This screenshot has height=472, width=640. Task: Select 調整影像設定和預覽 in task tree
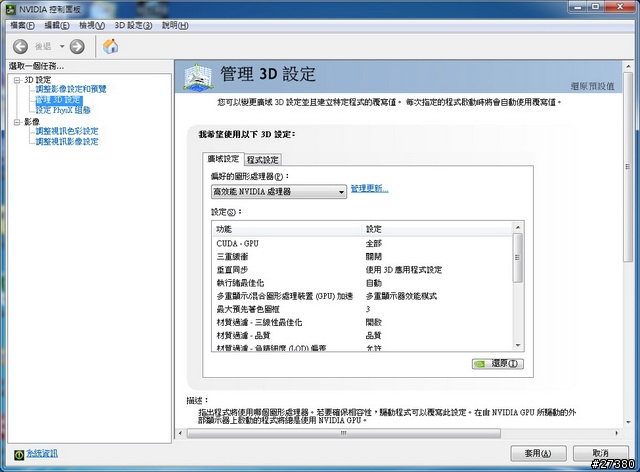(x=71, y=89)
